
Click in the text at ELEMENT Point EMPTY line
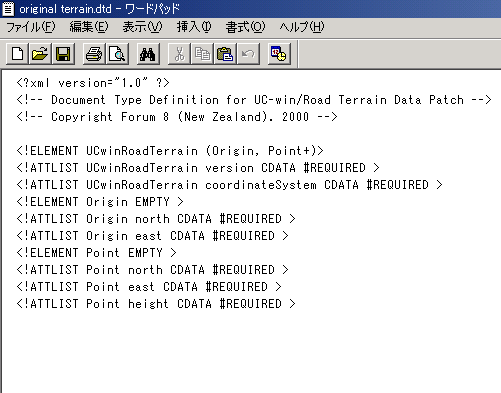[96, 253]
